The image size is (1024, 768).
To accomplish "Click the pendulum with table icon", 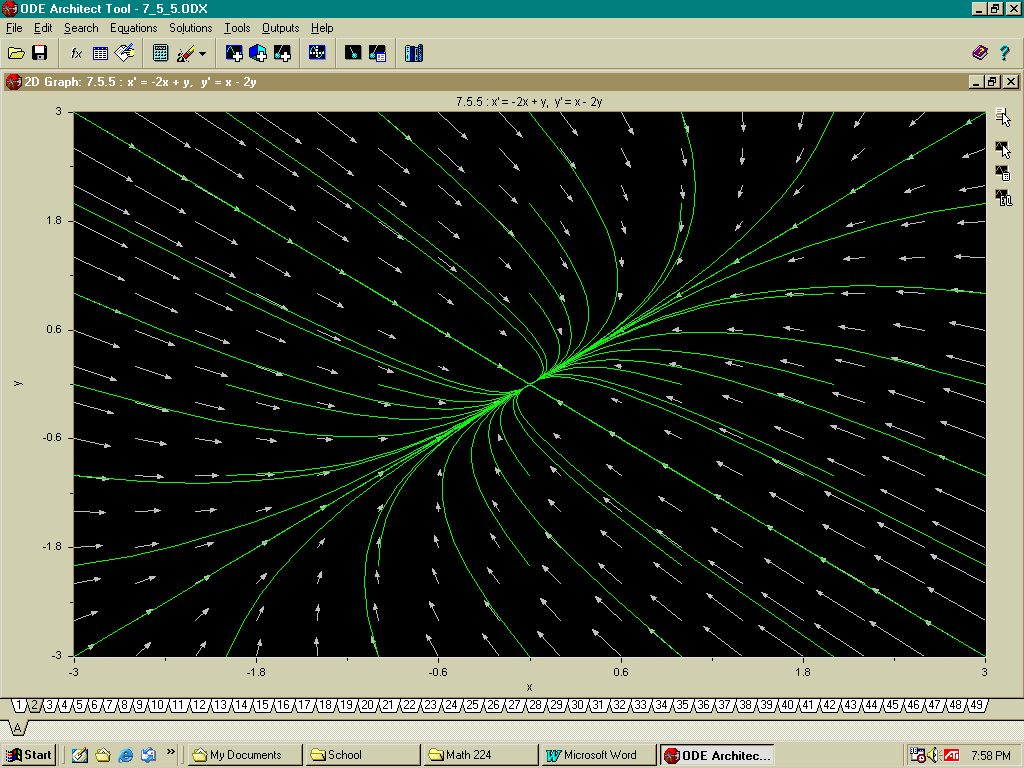I will point(377,53).
